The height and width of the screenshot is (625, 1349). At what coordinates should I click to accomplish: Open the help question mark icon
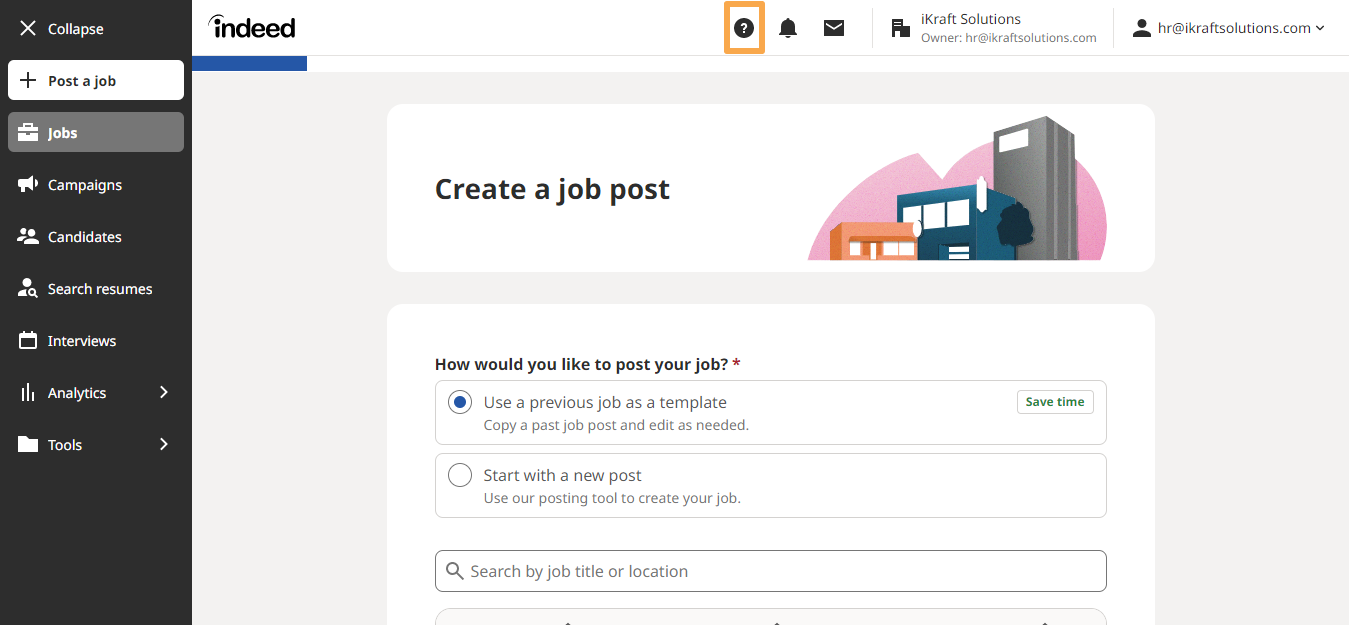point(743,28)
